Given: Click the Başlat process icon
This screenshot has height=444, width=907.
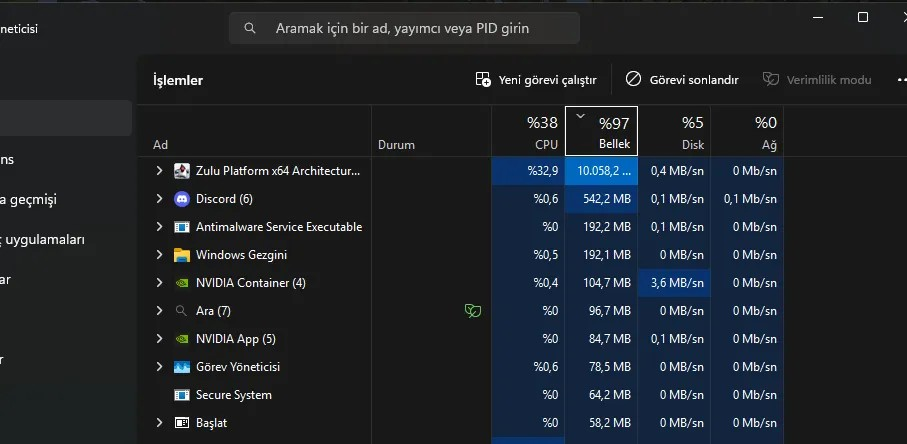Looking at the screenshot, I should [x=182, y=423].
